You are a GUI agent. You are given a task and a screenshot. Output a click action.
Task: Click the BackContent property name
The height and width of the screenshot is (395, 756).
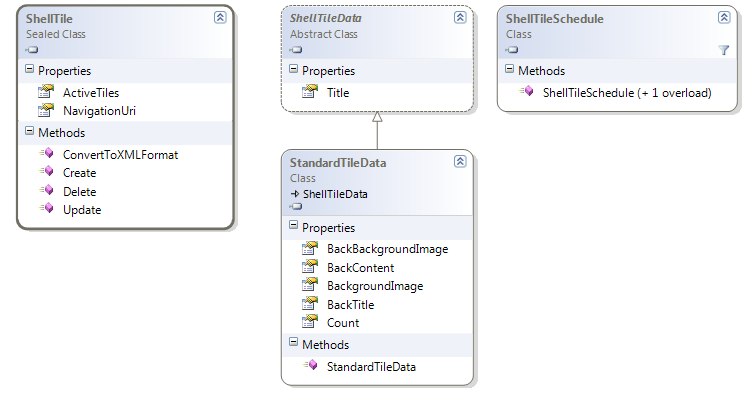click(x=361, y=268)
